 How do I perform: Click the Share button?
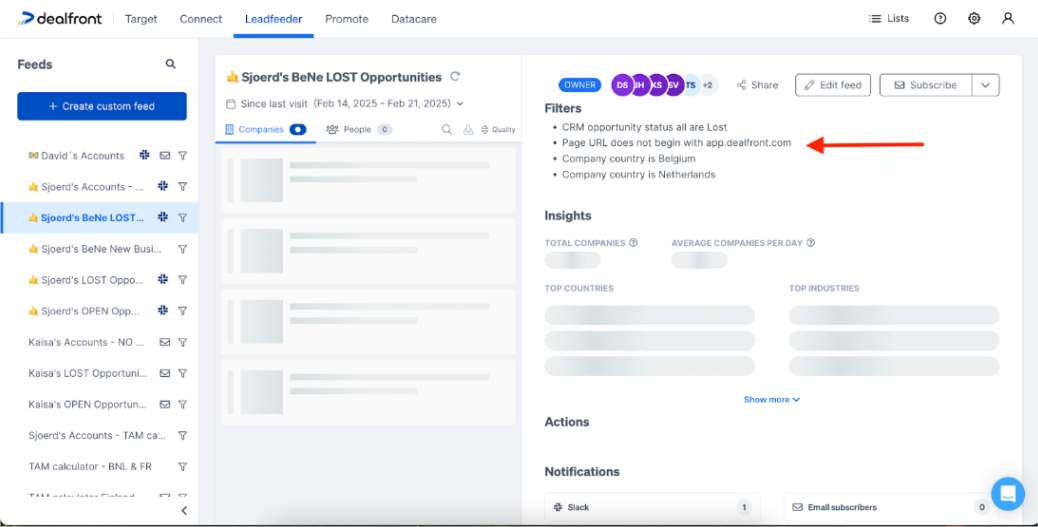(757, 85)
